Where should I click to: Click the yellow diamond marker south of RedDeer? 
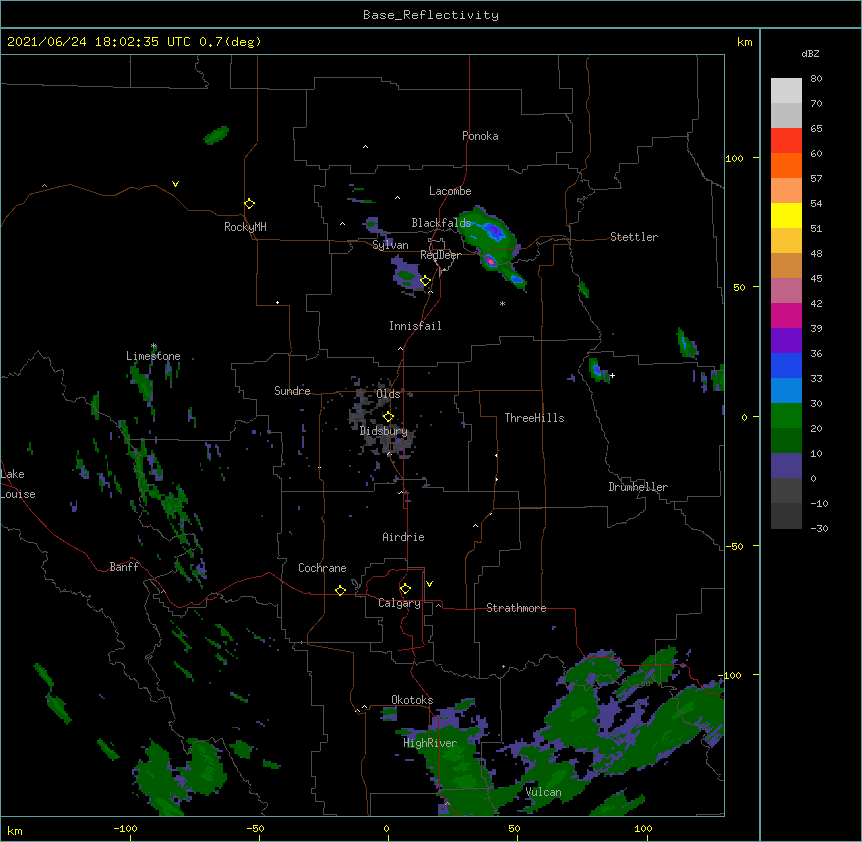(x=426, y=281)
